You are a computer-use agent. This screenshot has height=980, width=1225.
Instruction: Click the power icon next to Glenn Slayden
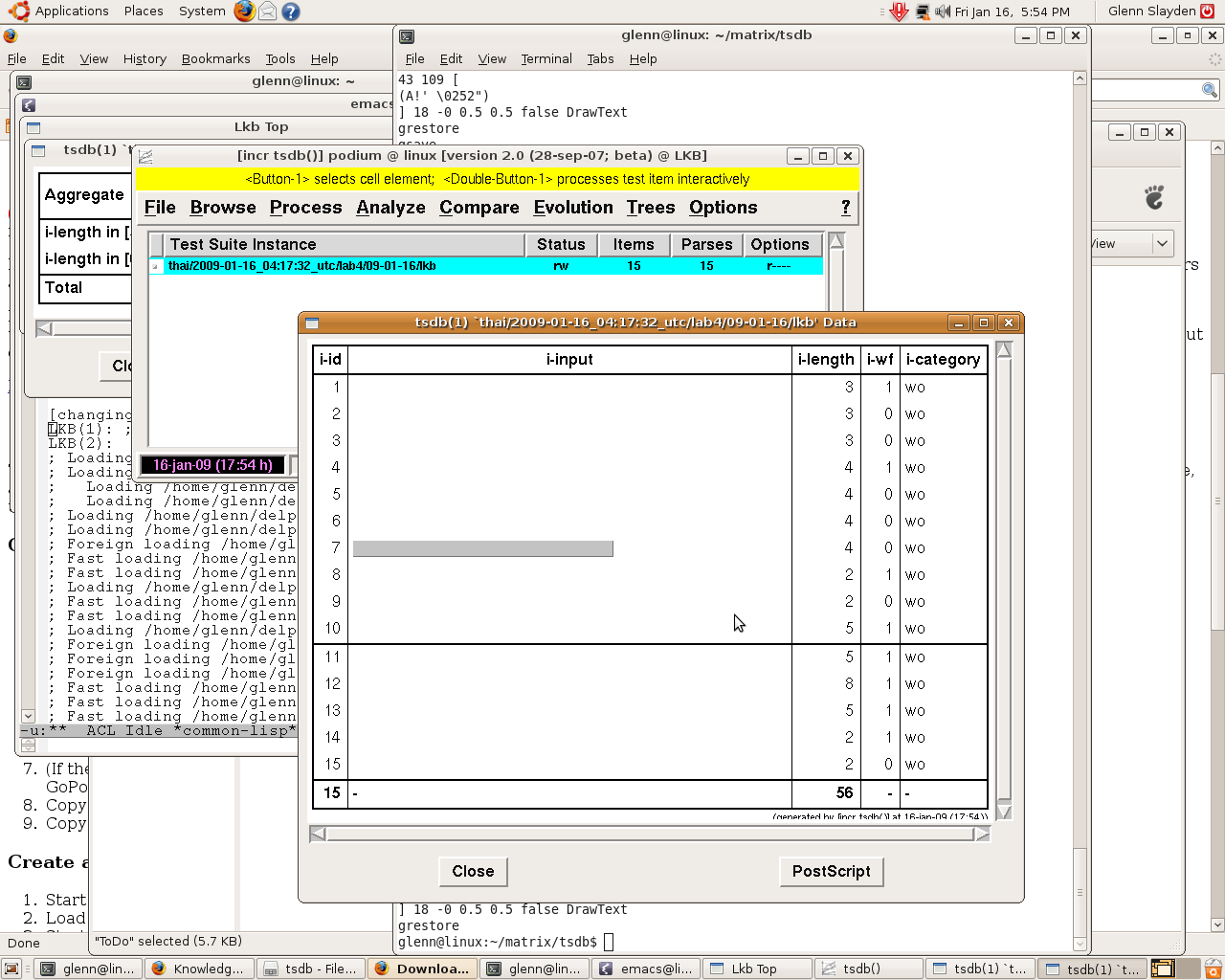1208,11
